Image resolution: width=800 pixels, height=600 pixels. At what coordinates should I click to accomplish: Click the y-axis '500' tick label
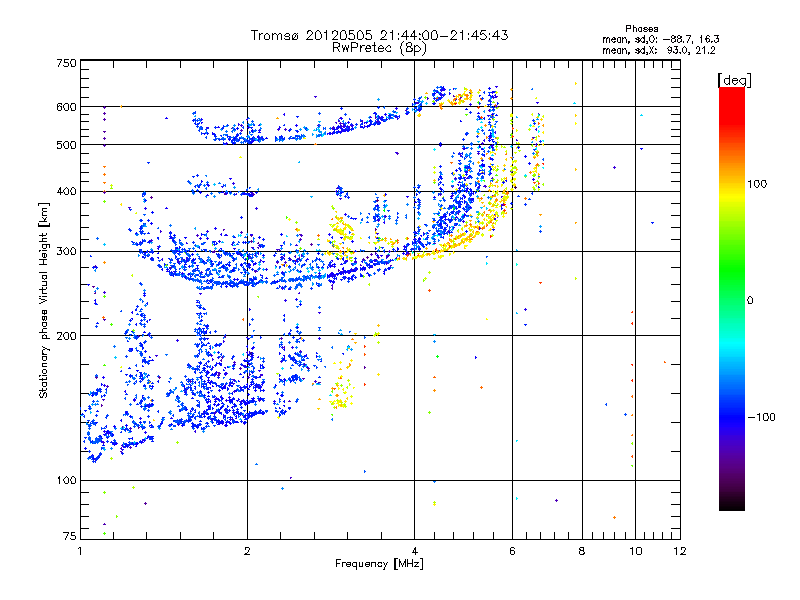pyautogui.click(x=66, y=145)
